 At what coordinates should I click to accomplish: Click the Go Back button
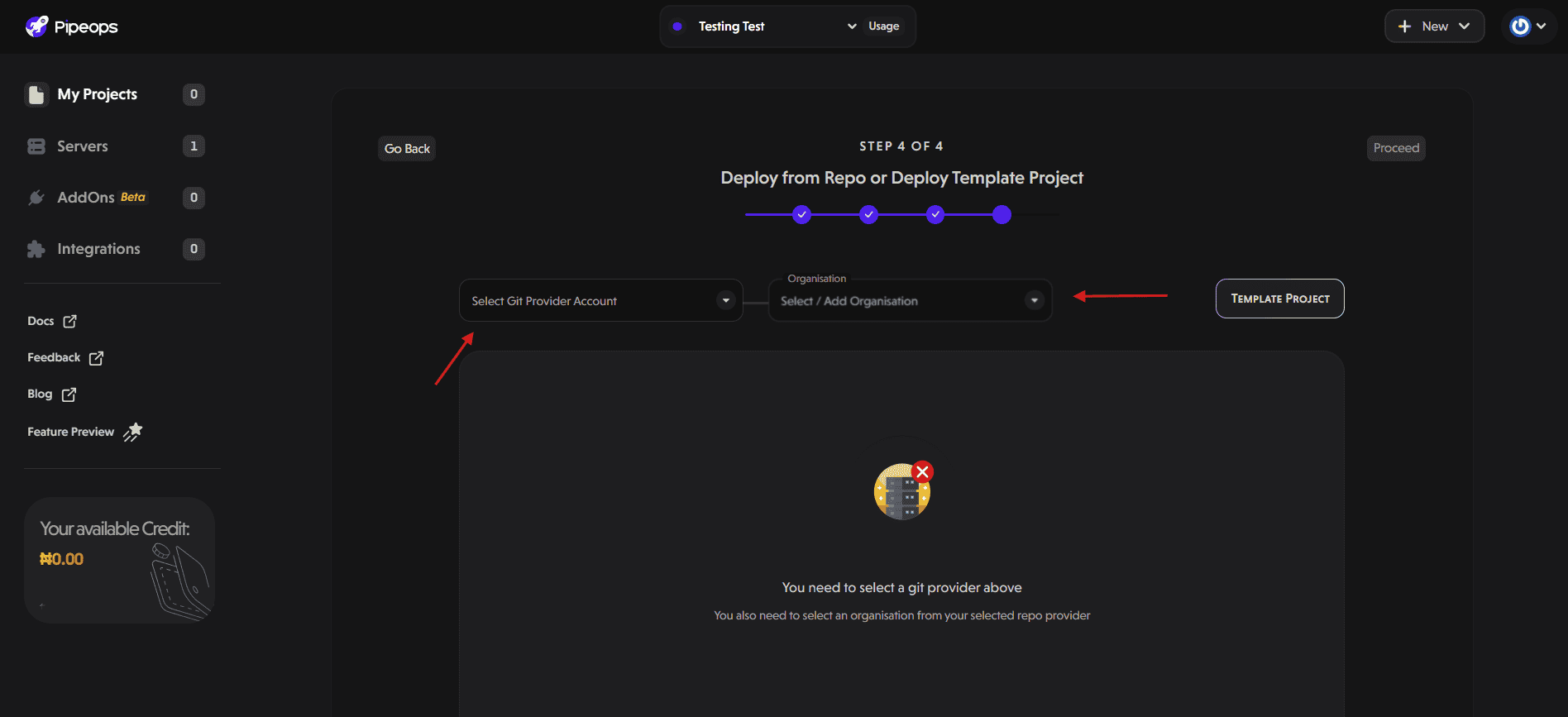[x=407, y=149]
